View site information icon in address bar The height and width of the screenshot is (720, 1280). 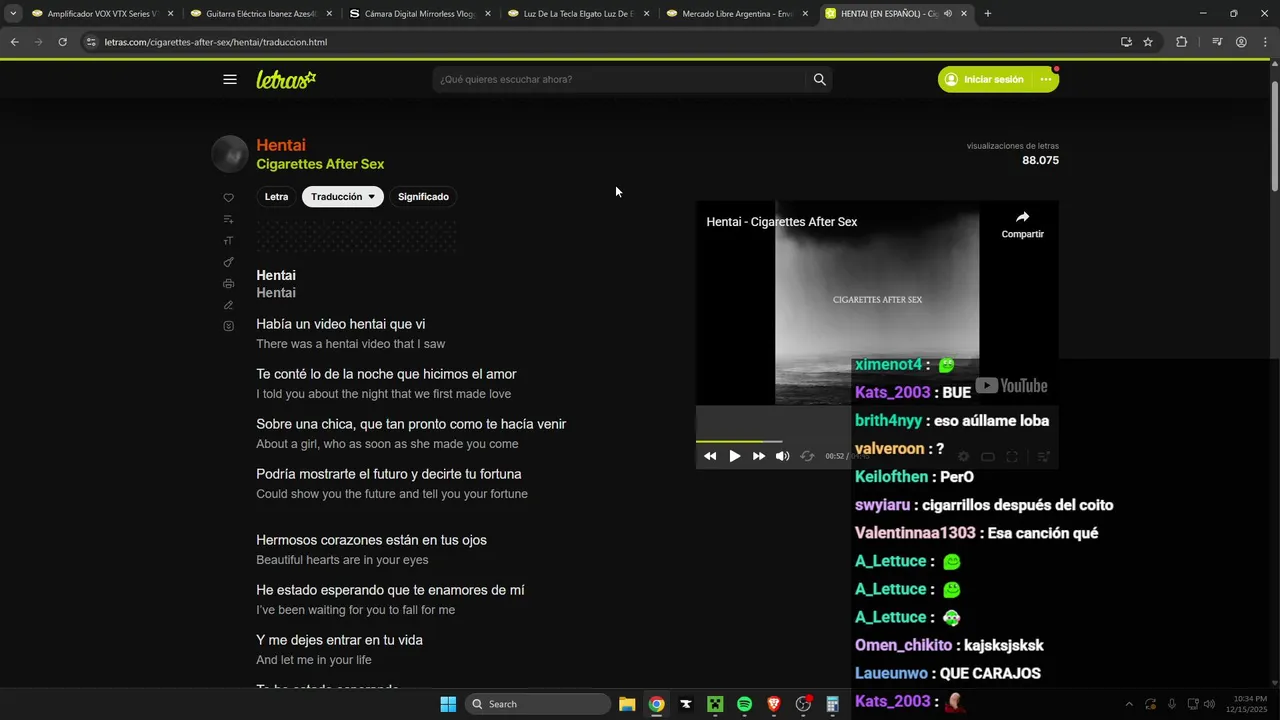(x=91, y=42)
